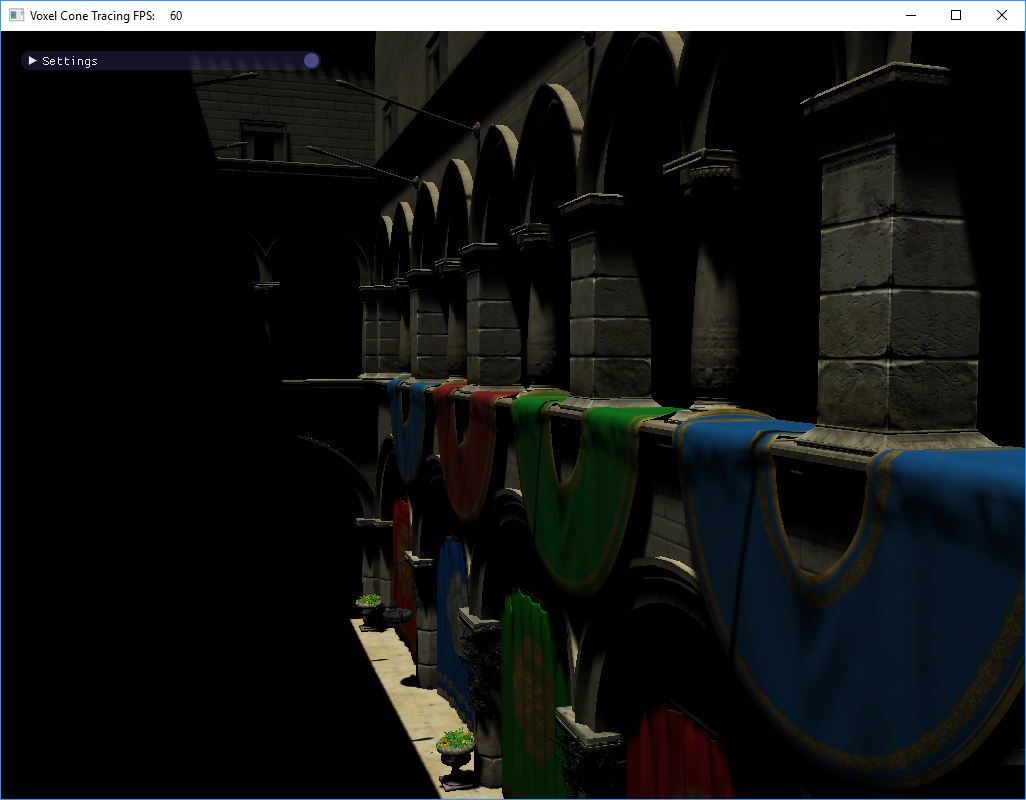Expand the Settings panel arrow
This screenshot has height=800, width=1026.
pos(32,61)
